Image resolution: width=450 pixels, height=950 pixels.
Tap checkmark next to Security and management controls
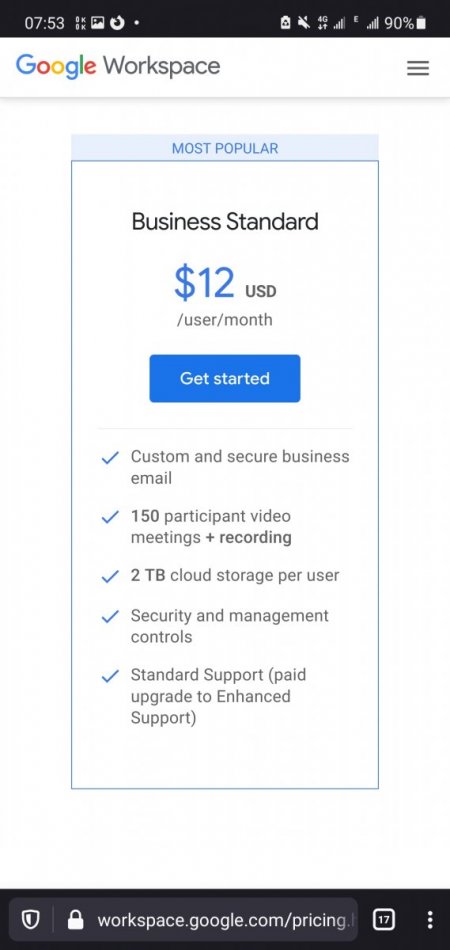(x=110, y=617)
